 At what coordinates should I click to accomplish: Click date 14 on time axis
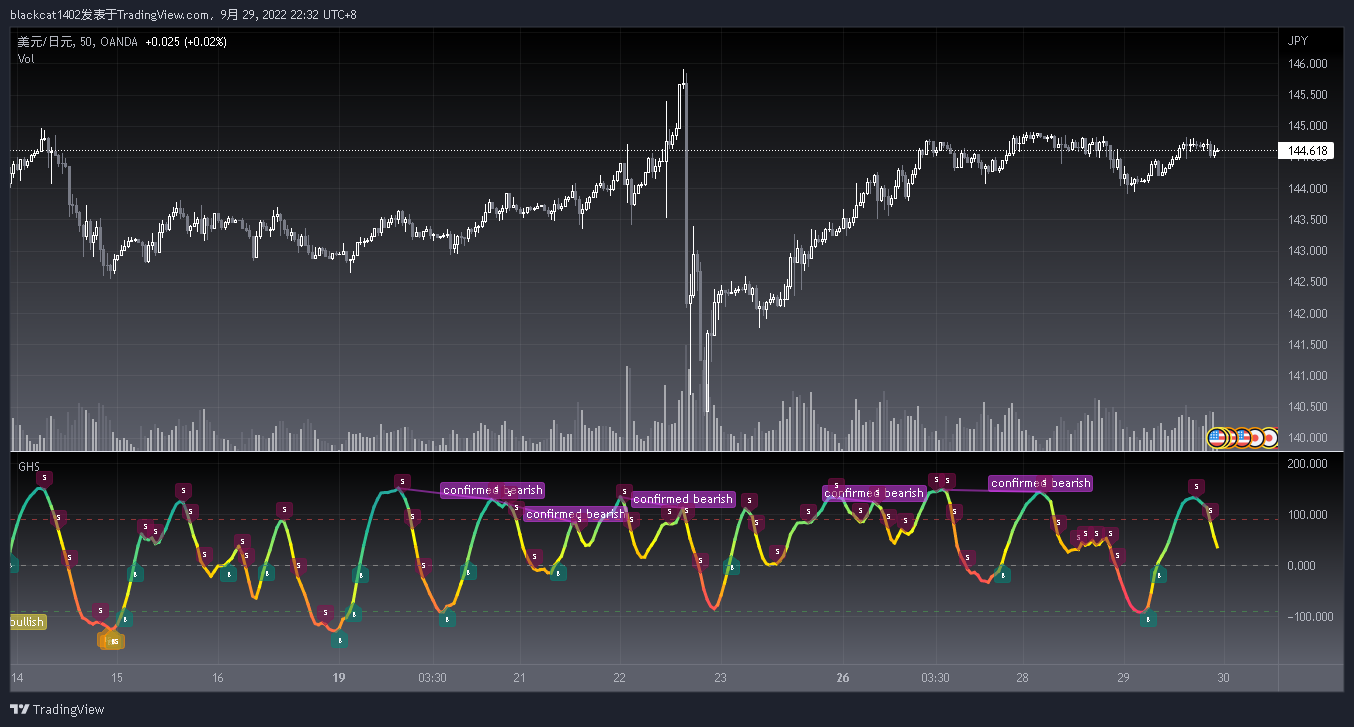click(16, 678)
